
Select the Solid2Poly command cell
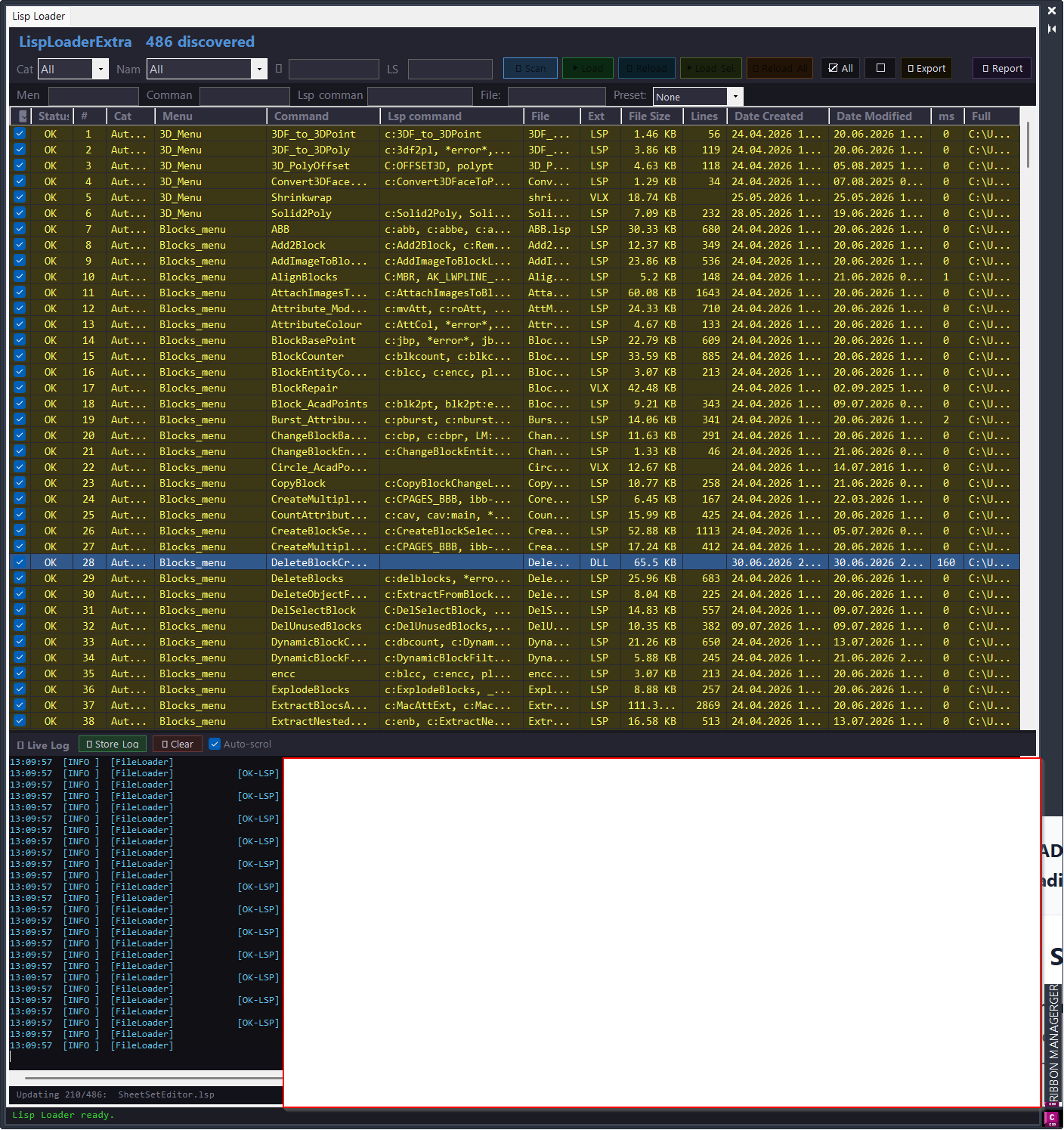(323, 213)
